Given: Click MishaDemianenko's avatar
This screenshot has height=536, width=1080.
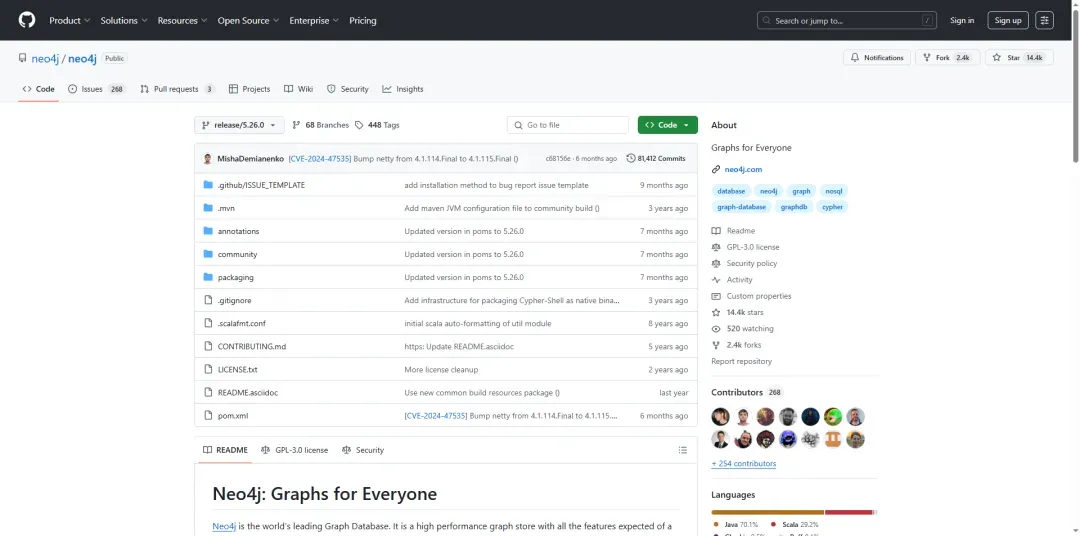Looking at the screenshot, I should (207, 158).
